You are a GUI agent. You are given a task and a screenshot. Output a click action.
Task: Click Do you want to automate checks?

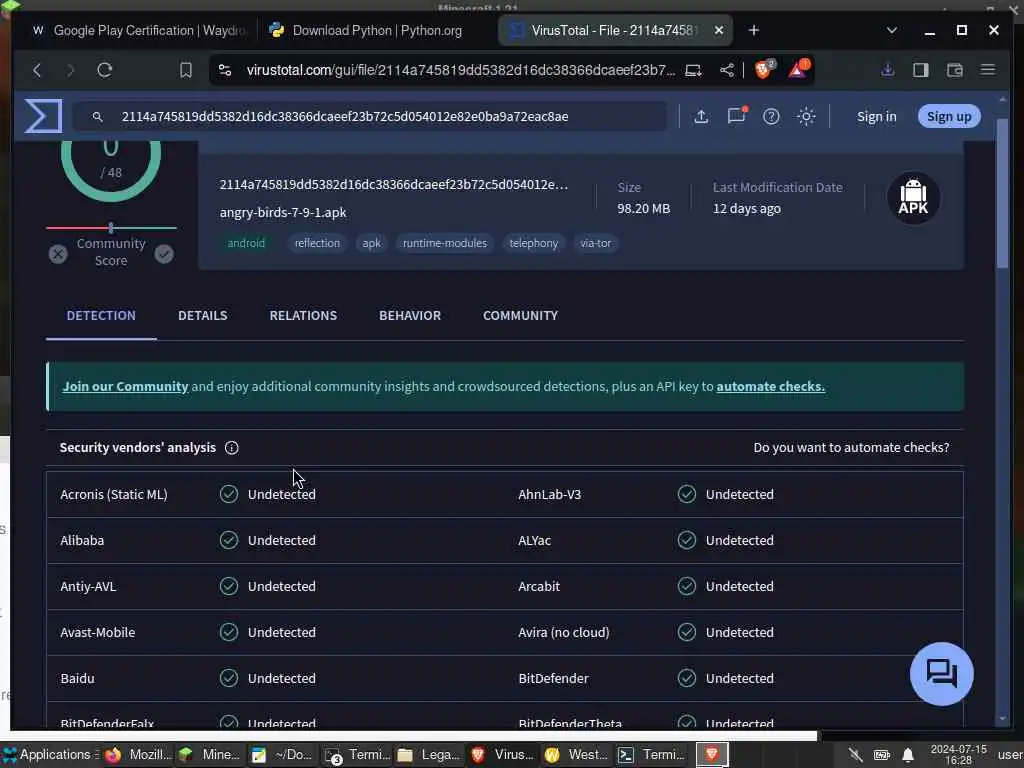point(851,448)
